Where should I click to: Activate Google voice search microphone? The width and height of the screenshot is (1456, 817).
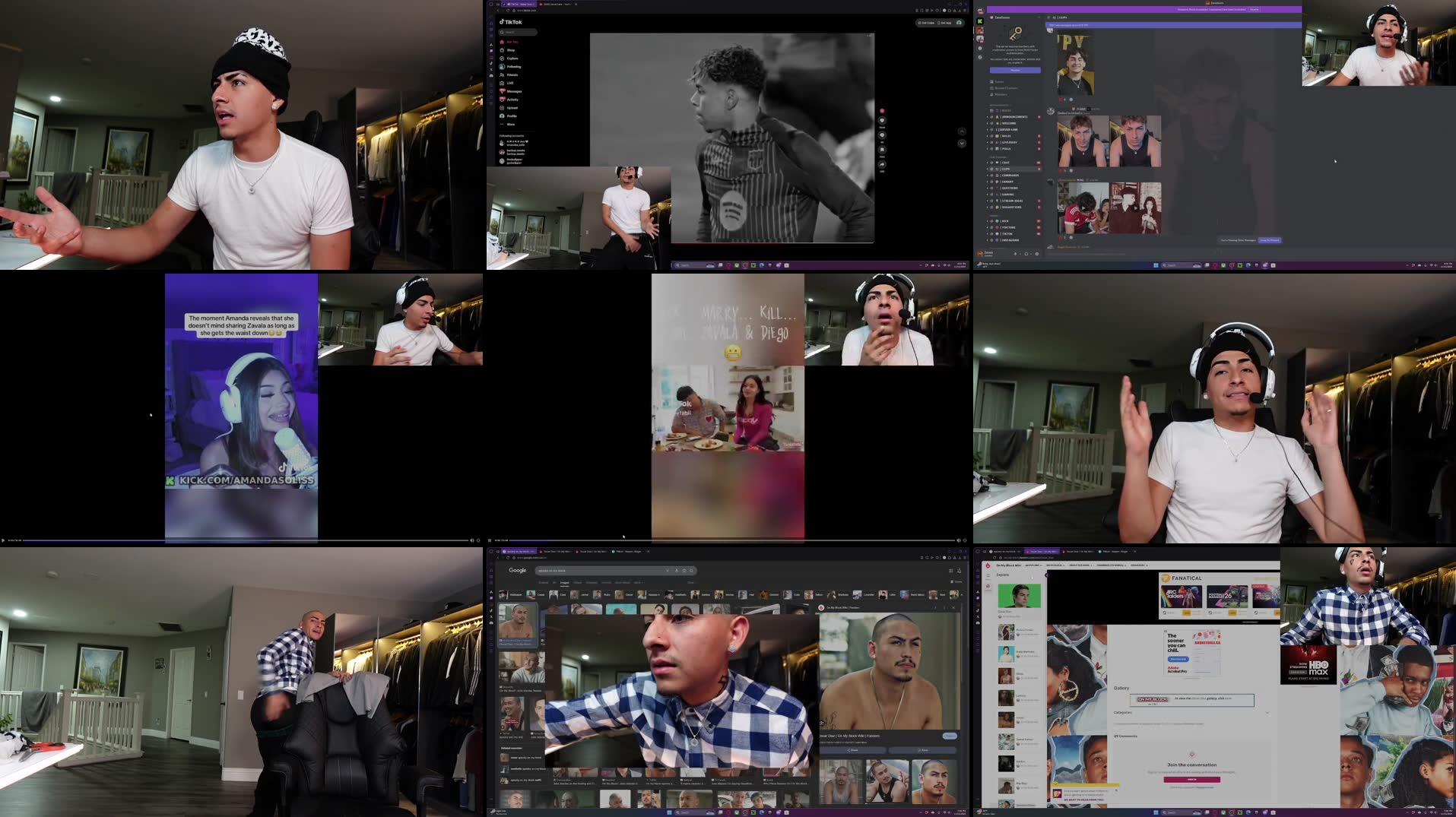click(677, 571)
